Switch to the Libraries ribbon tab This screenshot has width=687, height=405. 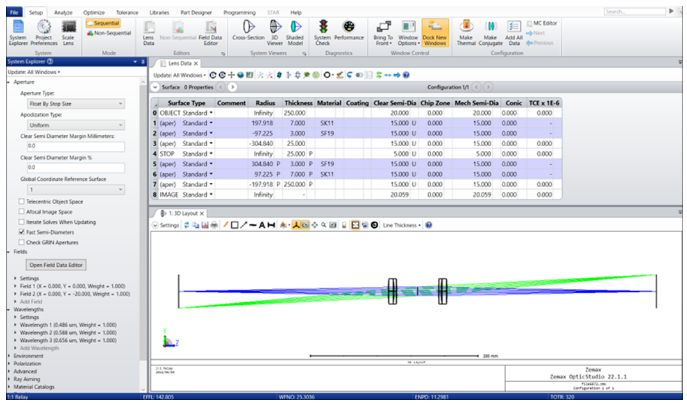click(x=159, y=13)
